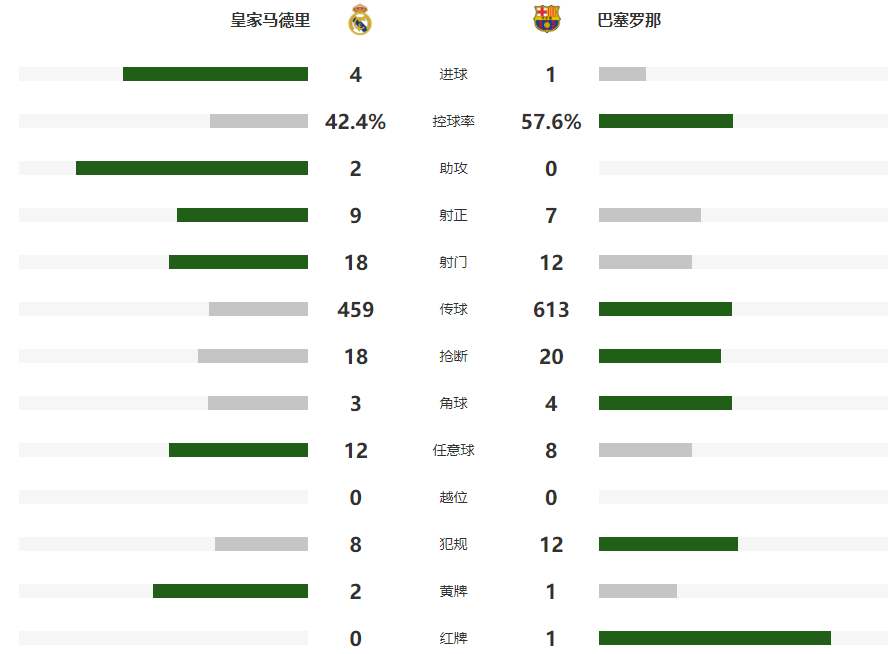
Task: Click the Real Madrid crest icon
Action: coord(360,20)
